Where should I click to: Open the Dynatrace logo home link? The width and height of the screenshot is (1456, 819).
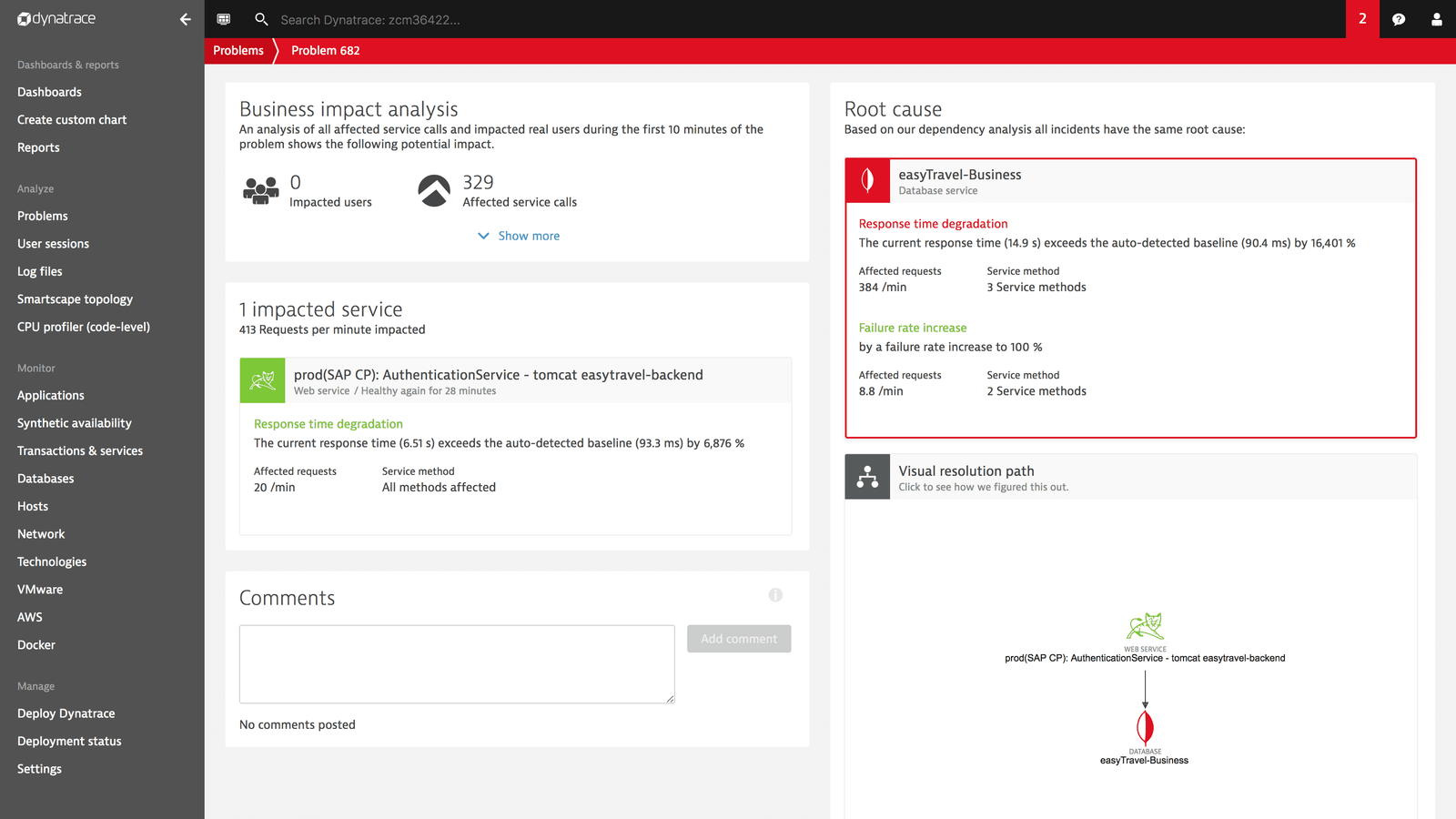(56, 19)
